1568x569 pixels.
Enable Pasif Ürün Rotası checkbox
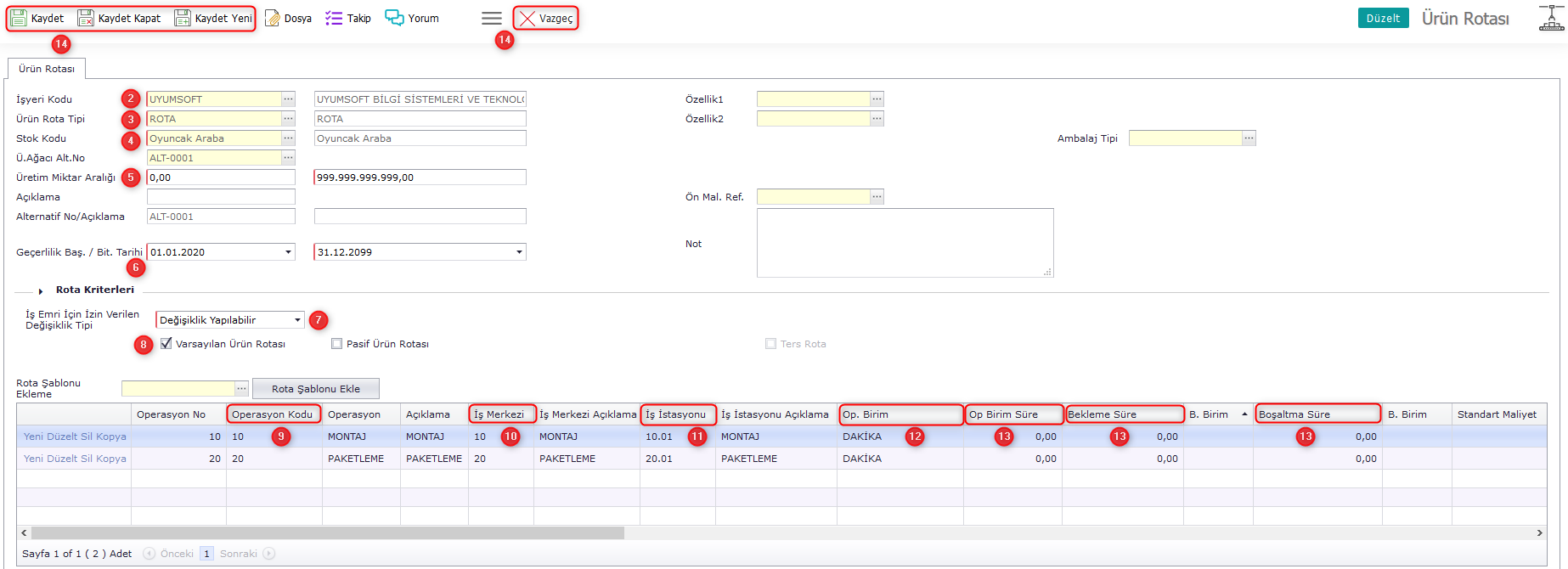coord(337,344)
